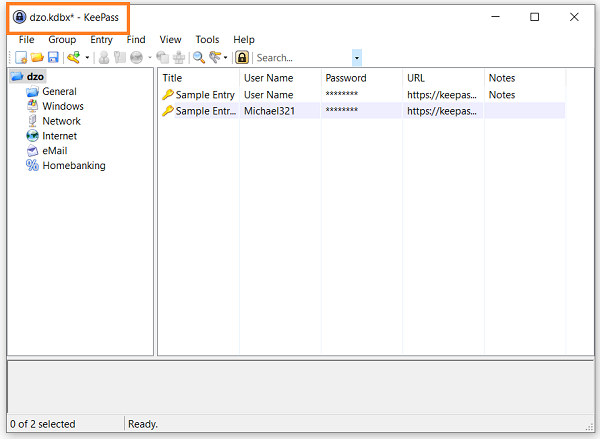Click the eMail envelope icon
This screenshot has width=600, height=439.
pyautogui.click(x=33, y=151)
